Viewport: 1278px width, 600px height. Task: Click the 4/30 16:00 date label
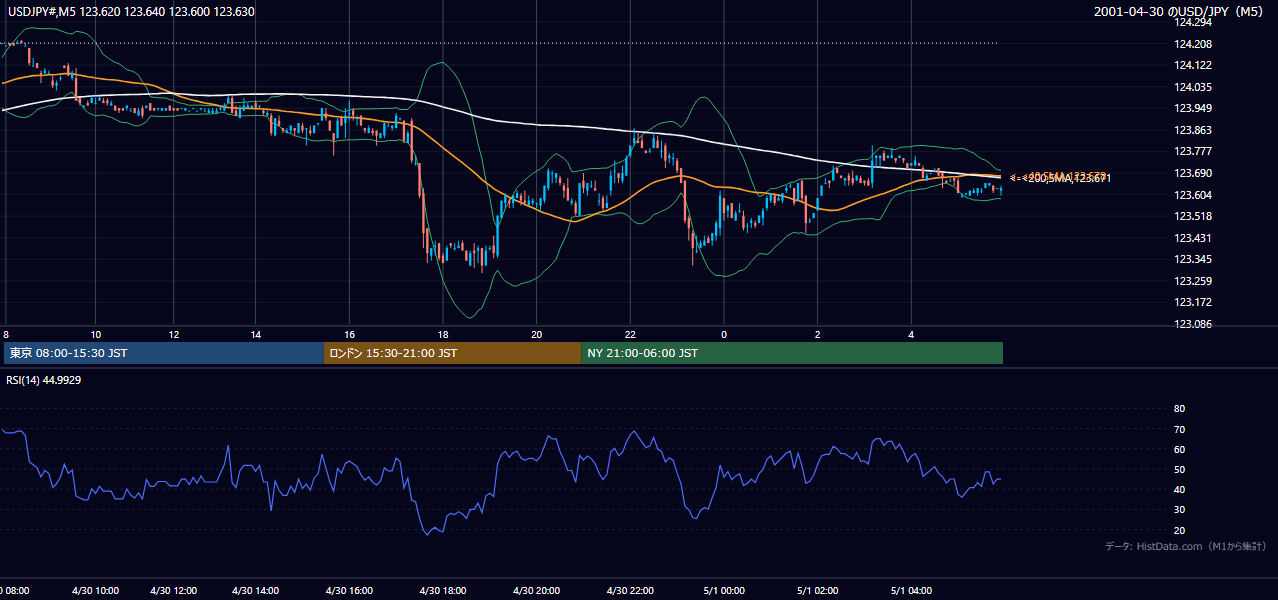click(x=347, y=591)
